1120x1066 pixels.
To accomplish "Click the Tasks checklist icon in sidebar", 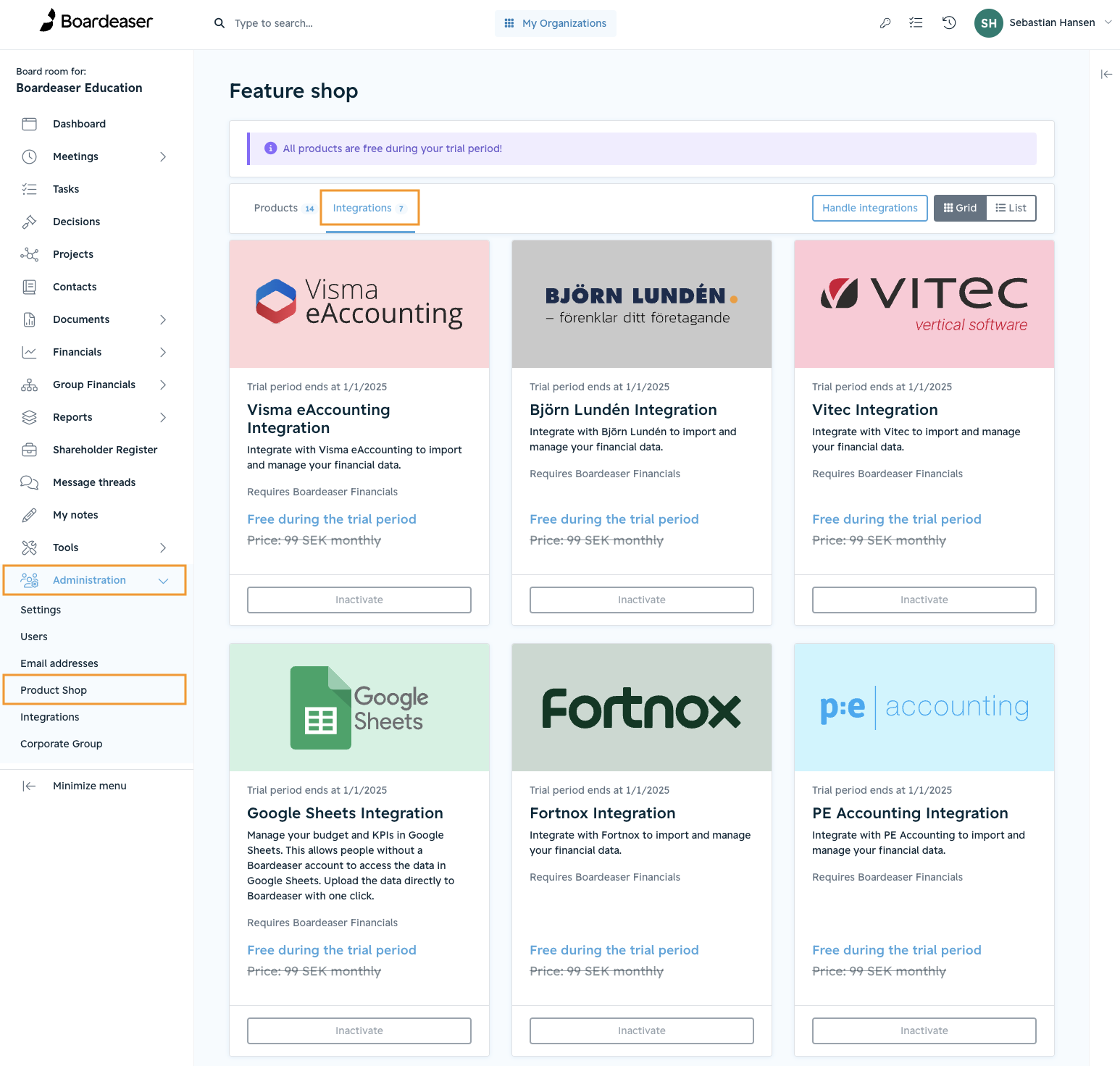I will [x=29, y=189].
